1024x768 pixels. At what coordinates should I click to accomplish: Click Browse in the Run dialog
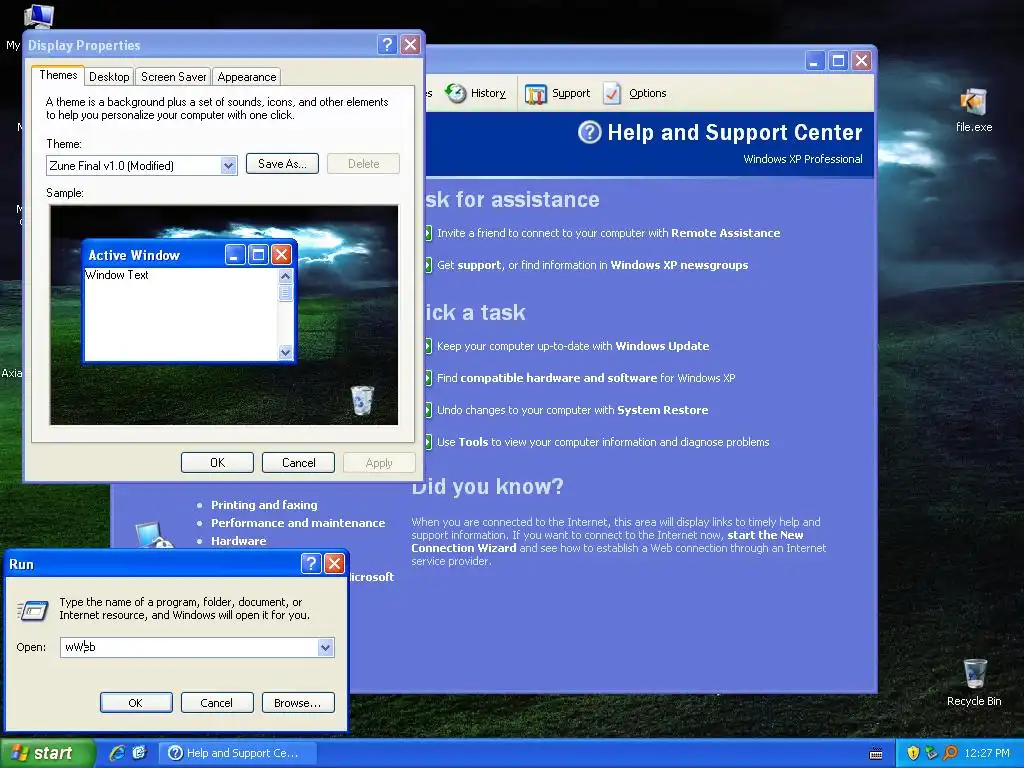tap(298, 703)
